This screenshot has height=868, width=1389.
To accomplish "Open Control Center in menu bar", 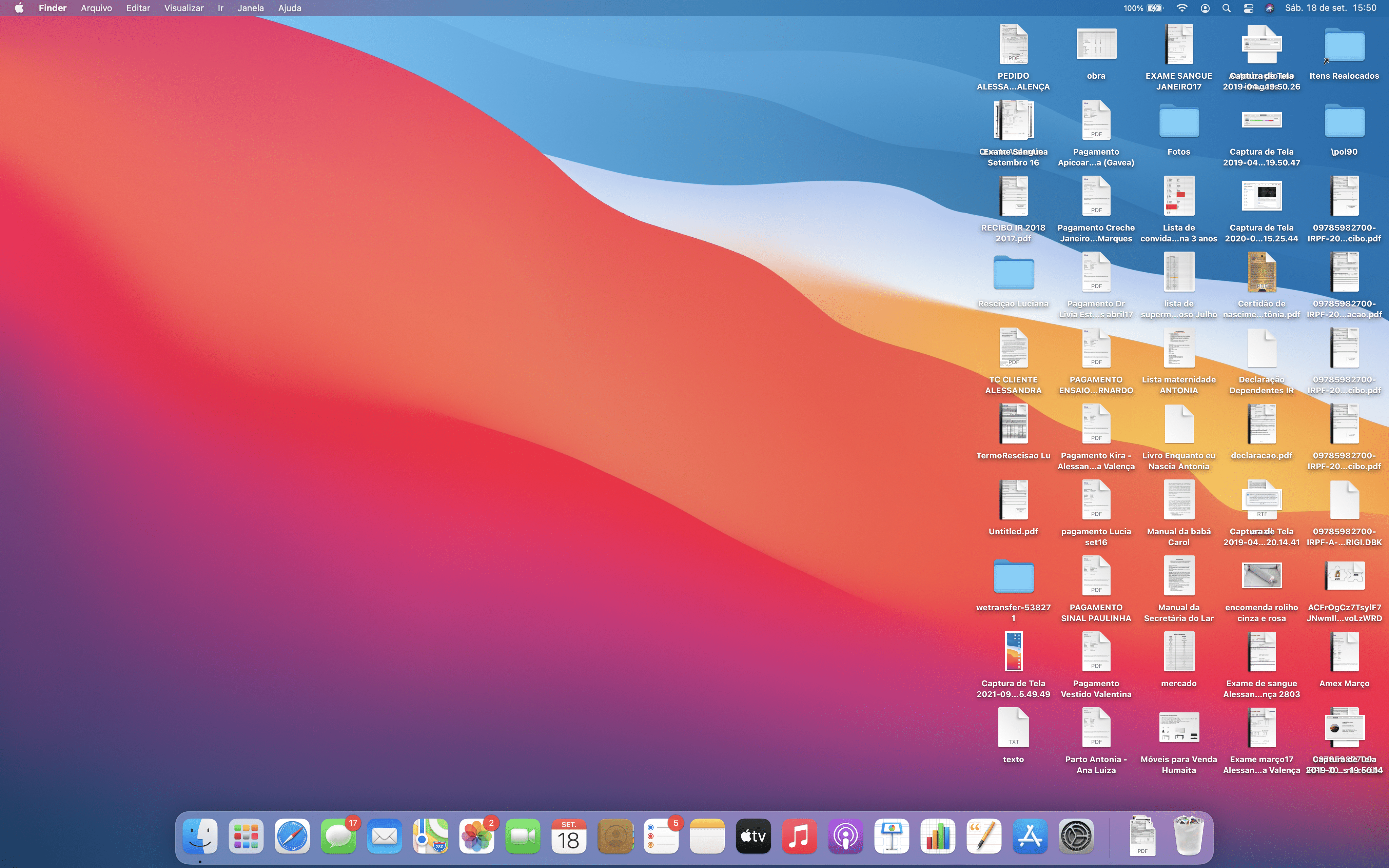I will point(1248,8).
